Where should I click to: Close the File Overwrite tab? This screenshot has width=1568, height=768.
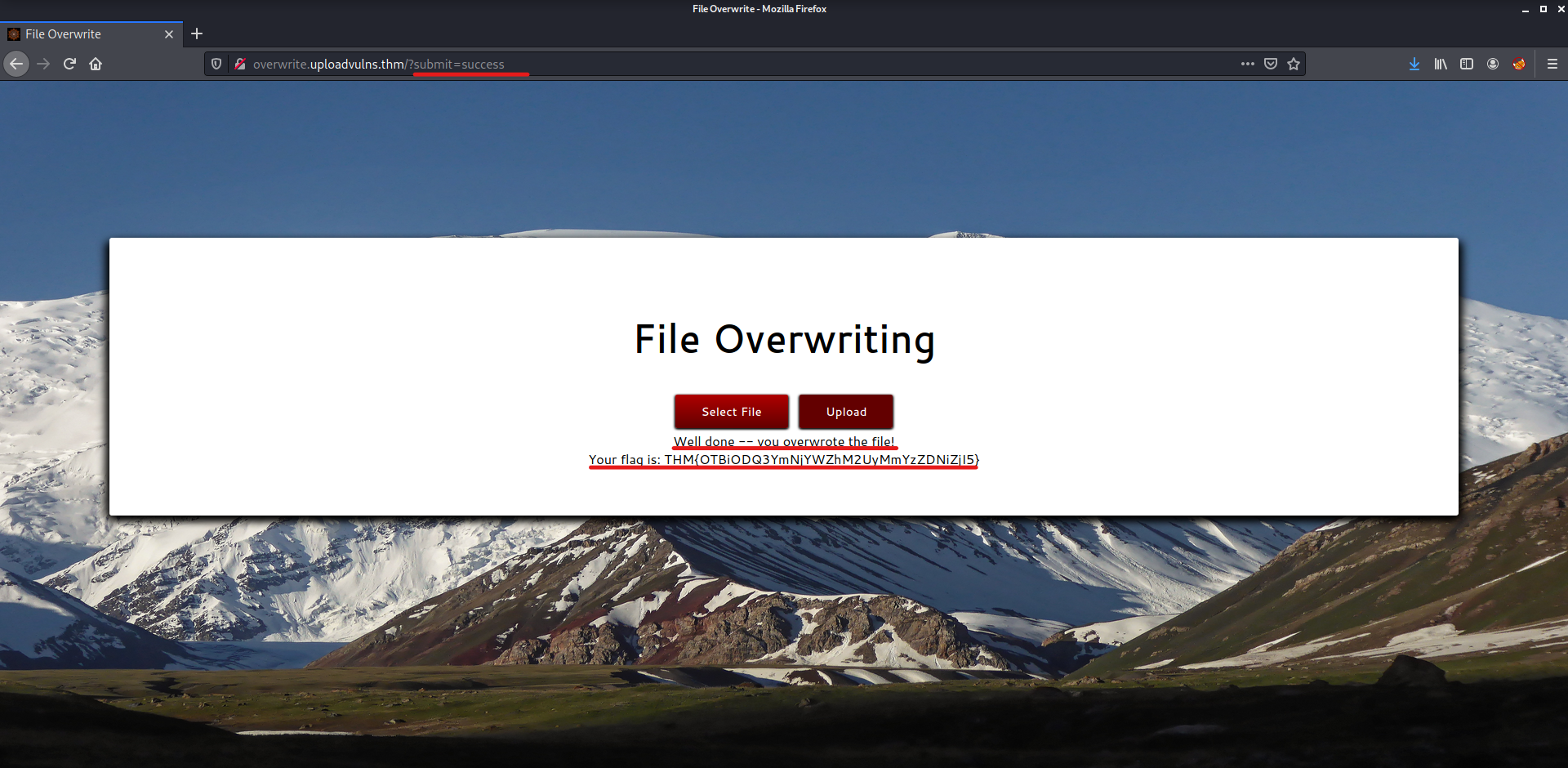coord(169,34)
